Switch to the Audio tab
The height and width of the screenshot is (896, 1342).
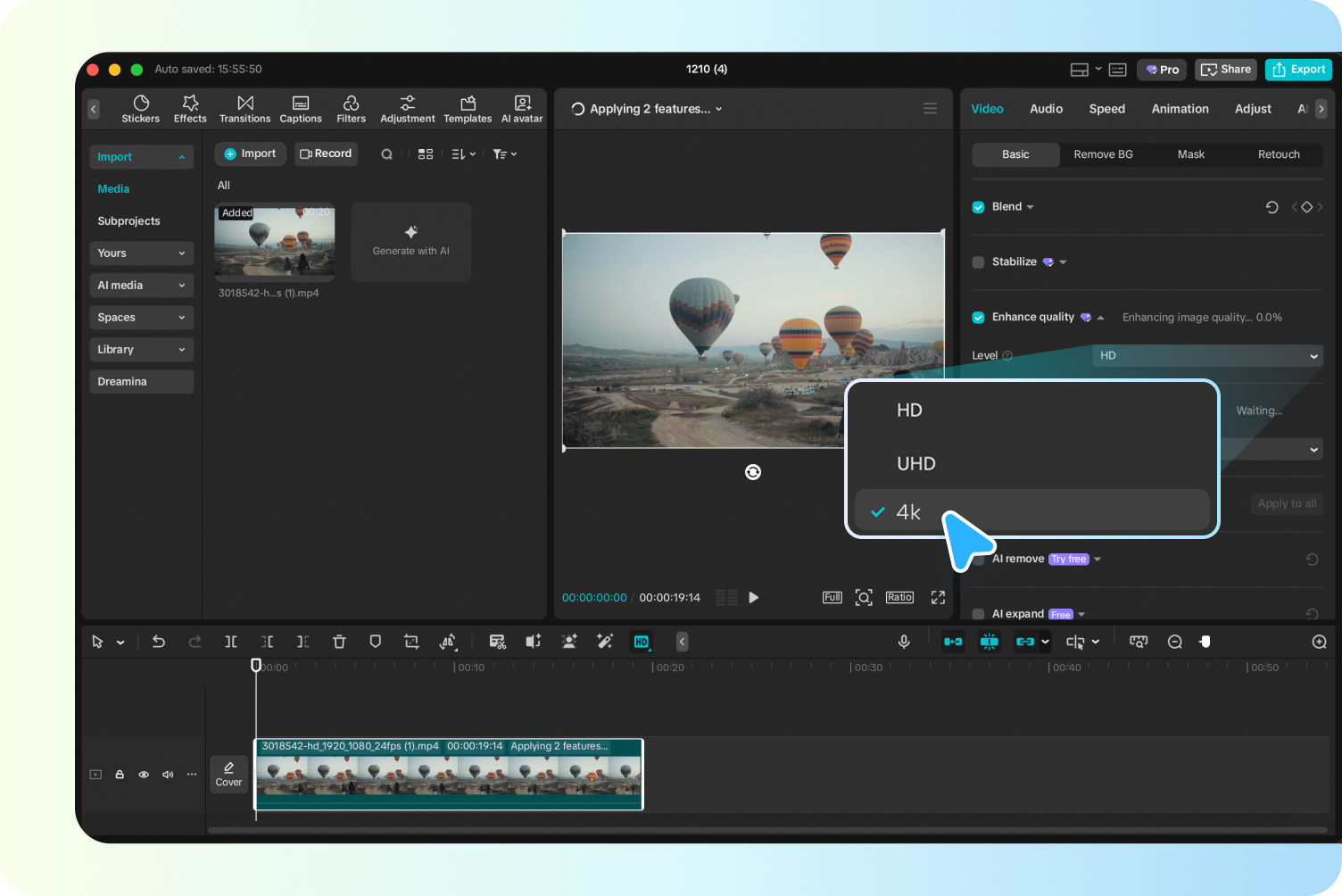[1046, 109]
